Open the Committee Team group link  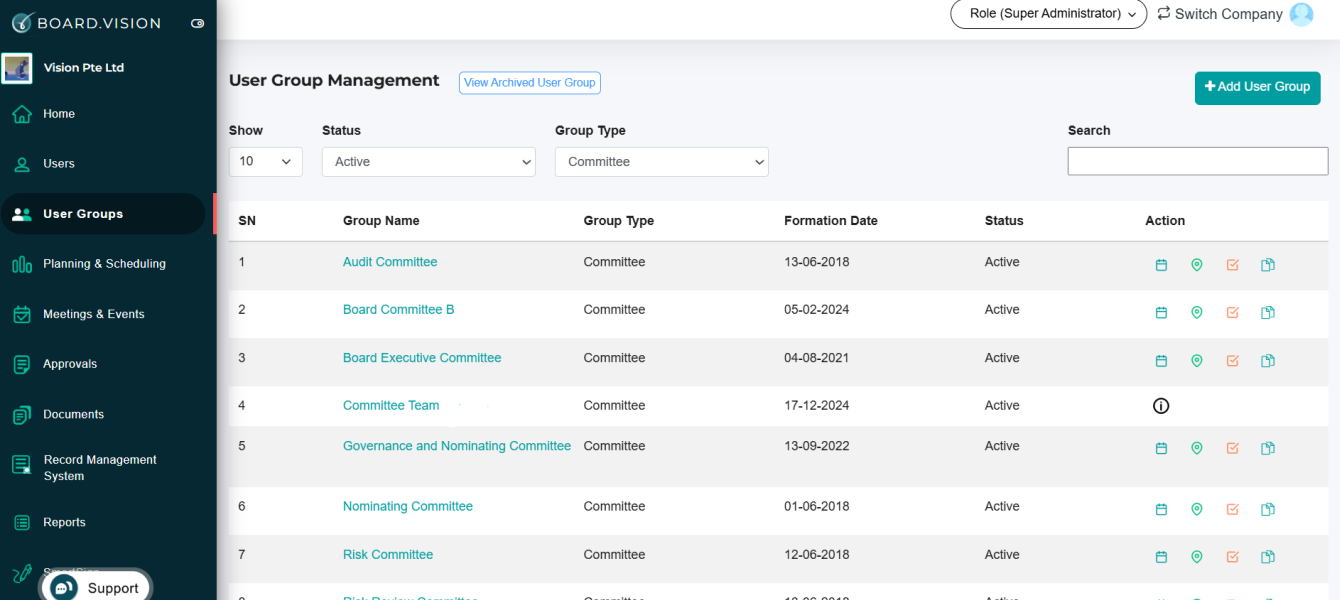(x=391, y=406)
